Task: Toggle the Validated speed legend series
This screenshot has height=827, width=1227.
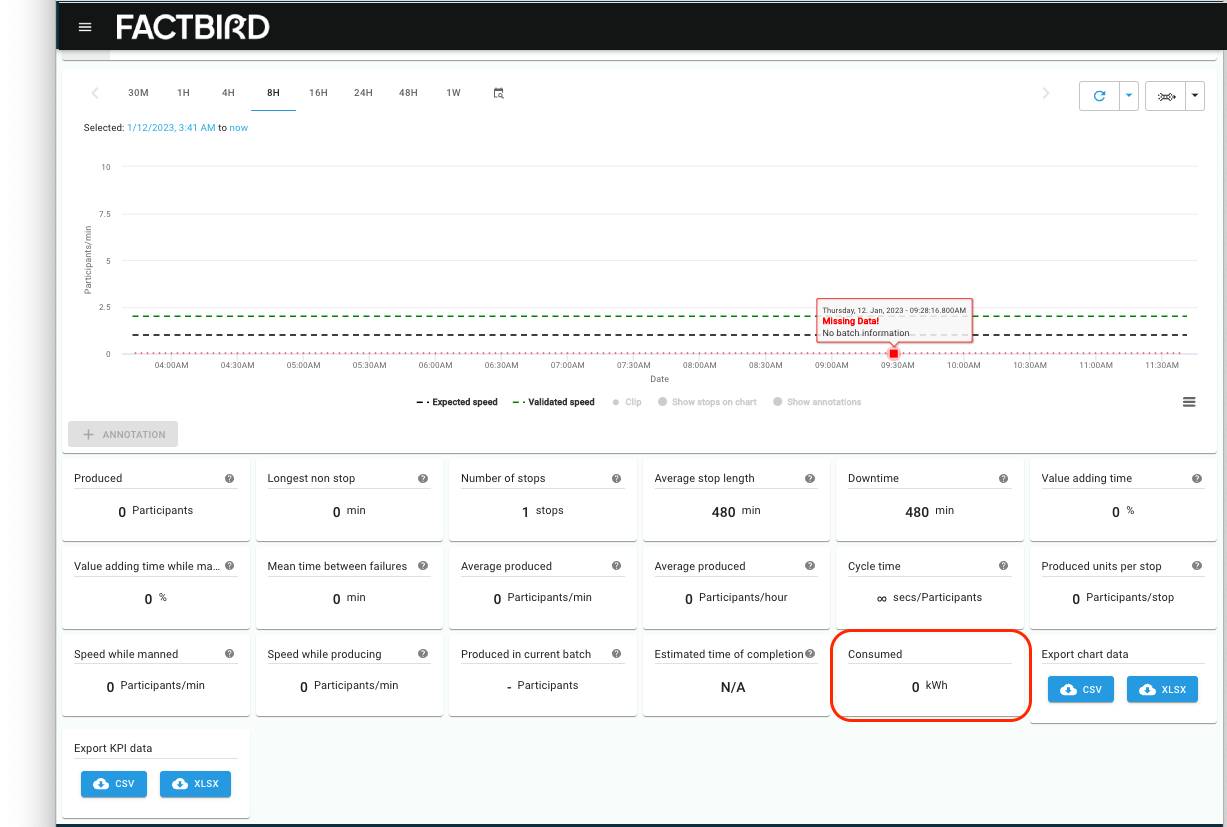Action: point(554,402)
